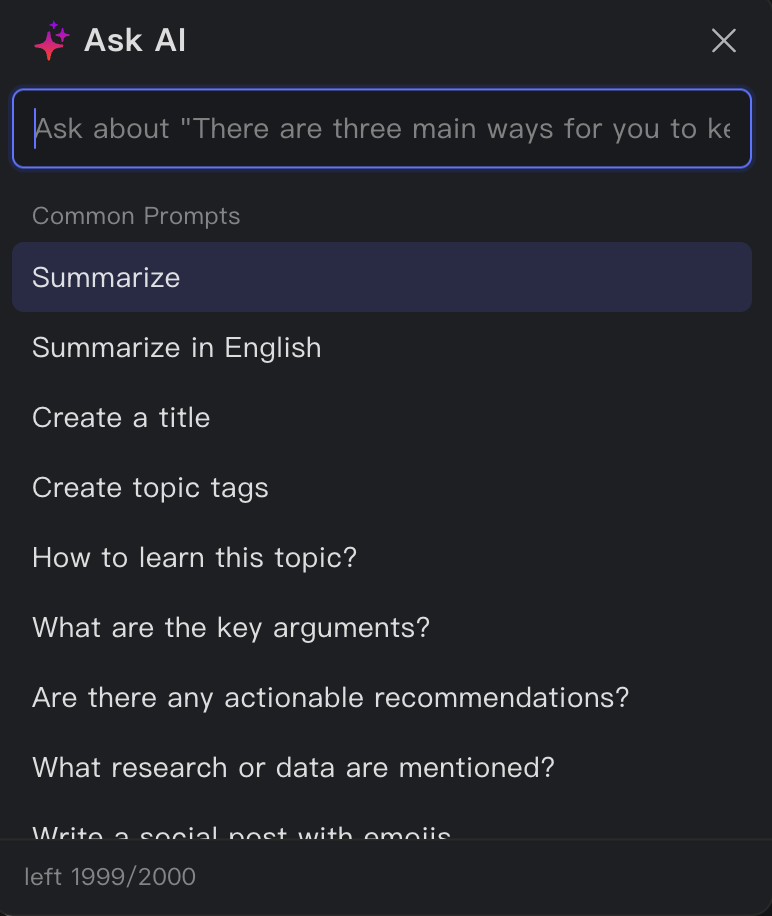
Task: Click the blinking text cursor in input box
Action: pos(35,129)
